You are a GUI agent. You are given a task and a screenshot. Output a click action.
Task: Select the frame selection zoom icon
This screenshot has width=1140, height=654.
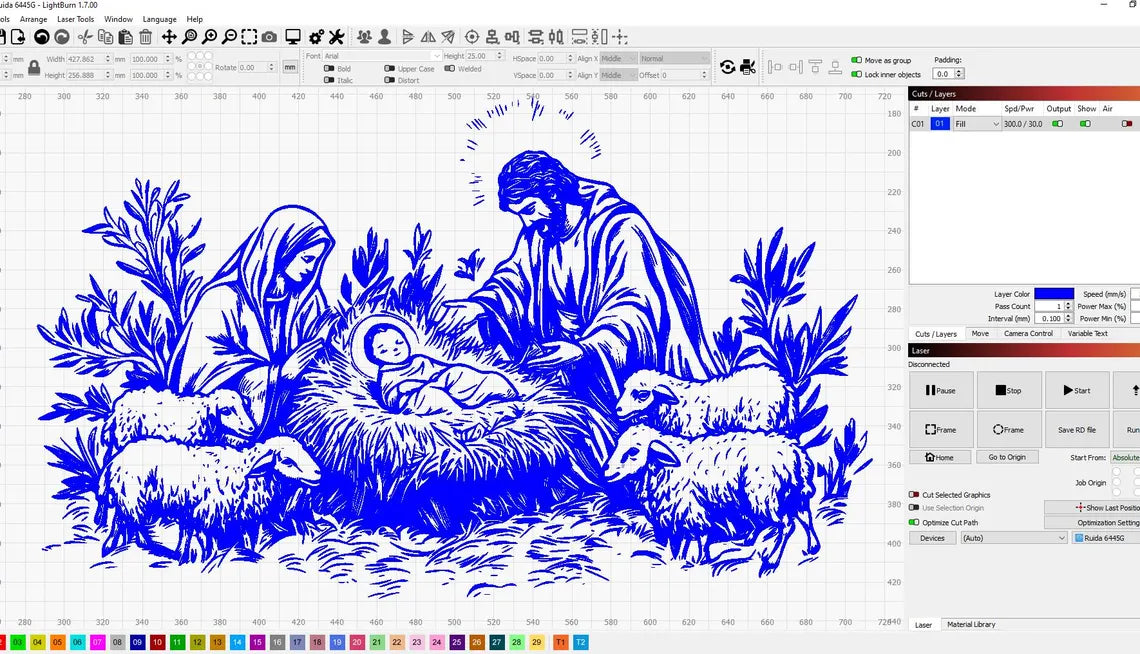pyautogui.click(x=249, y=37)
